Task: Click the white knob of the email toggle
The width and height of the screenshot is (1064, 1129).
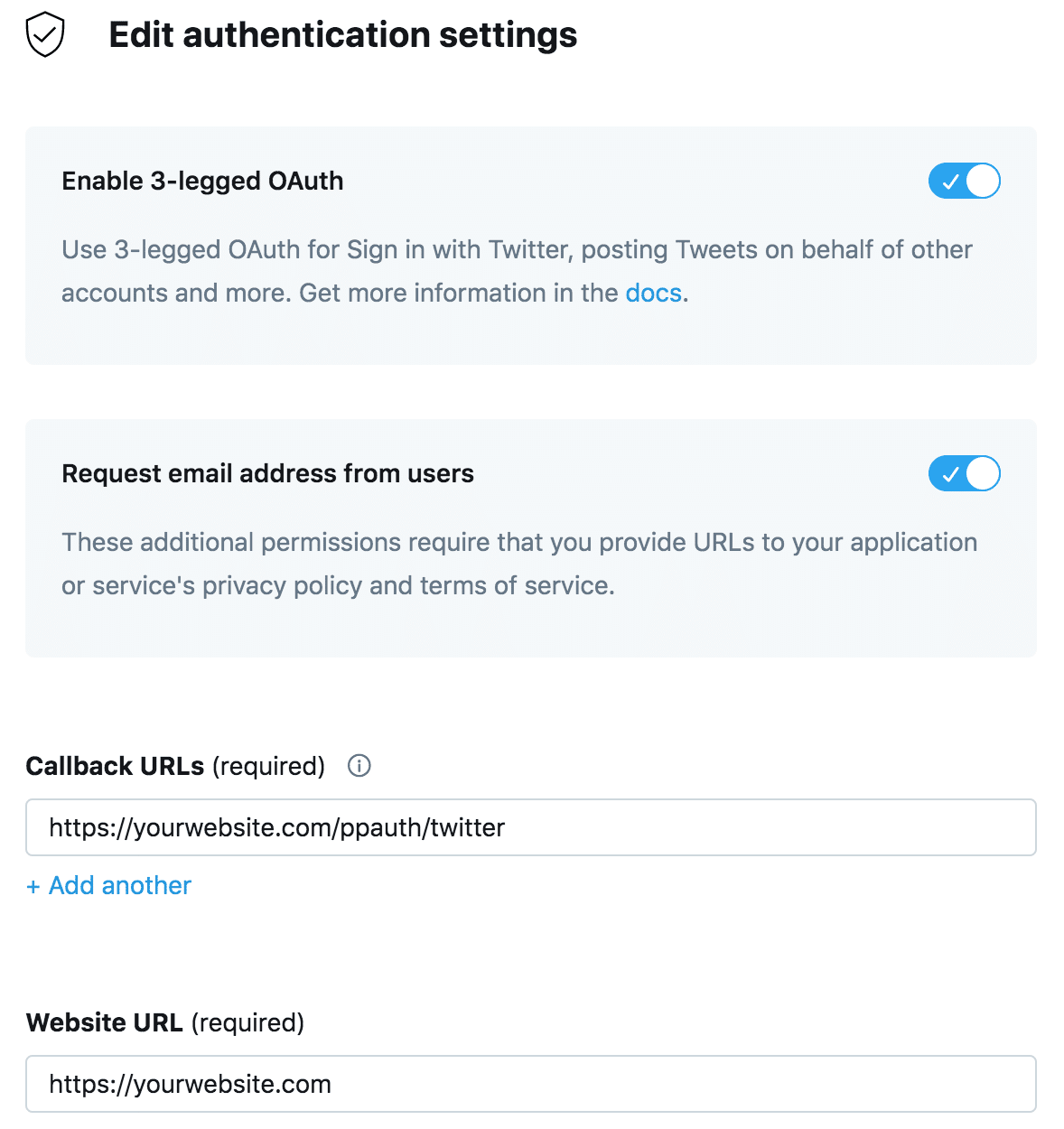Action: coord(983,473)
